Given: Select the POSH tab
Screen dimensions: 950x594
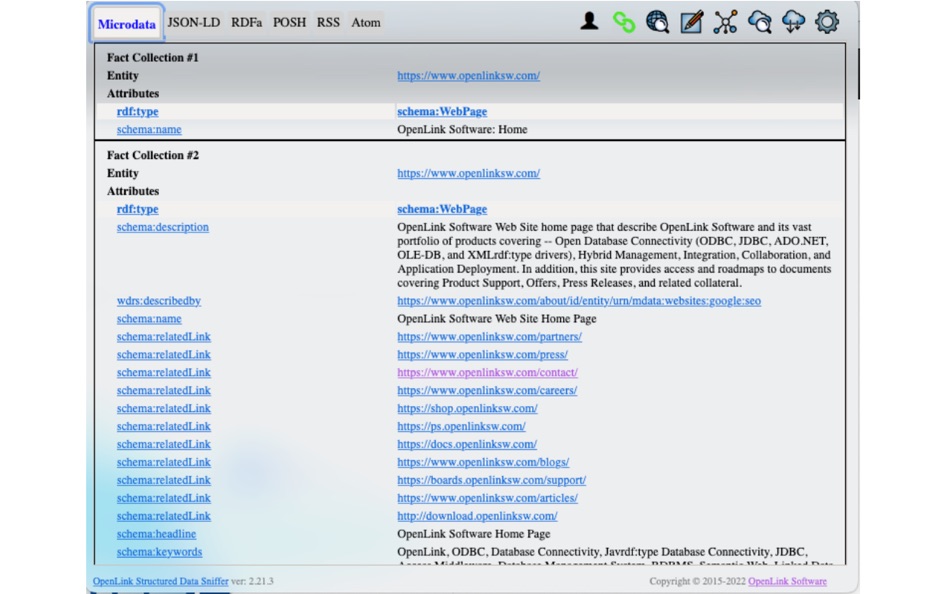Looking at the screenshot, I should [290, 22].
